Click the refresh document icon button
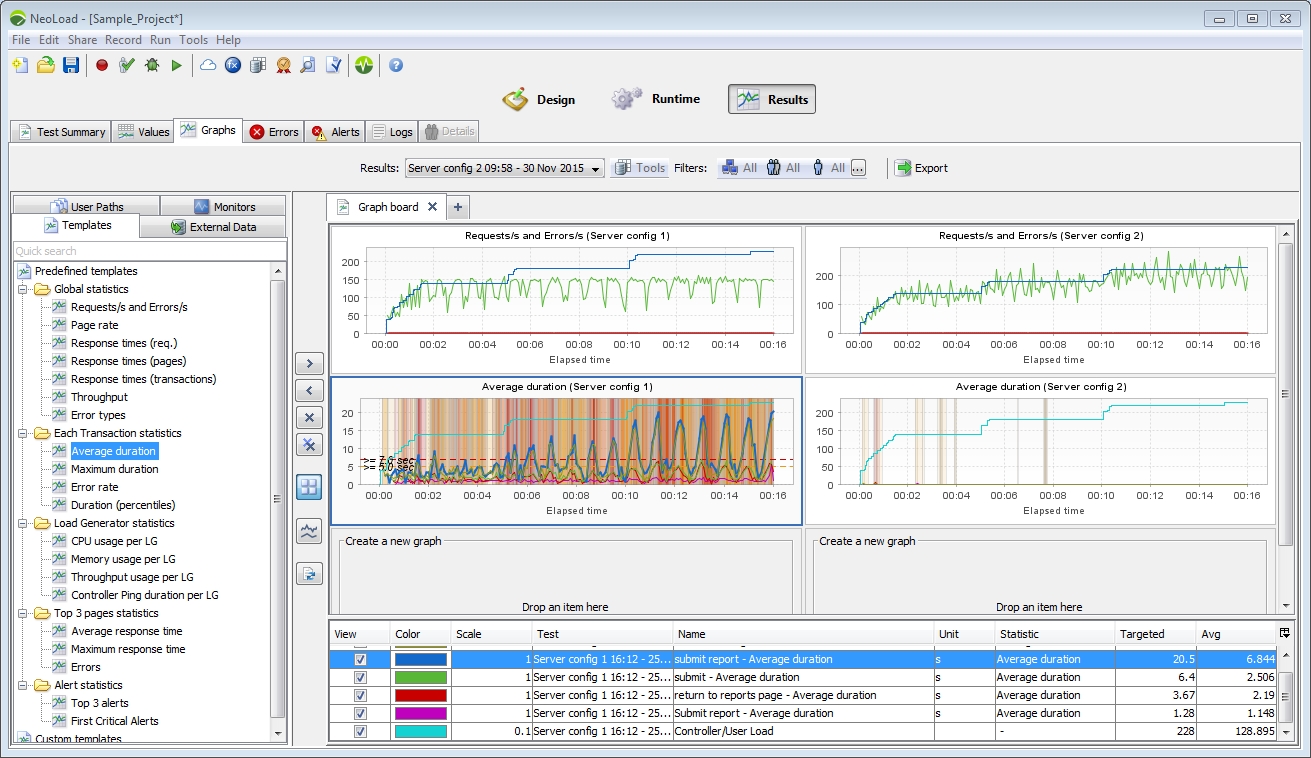This screenshot has width=1311, height=758. pyautogui.click(x=309, y=573)
